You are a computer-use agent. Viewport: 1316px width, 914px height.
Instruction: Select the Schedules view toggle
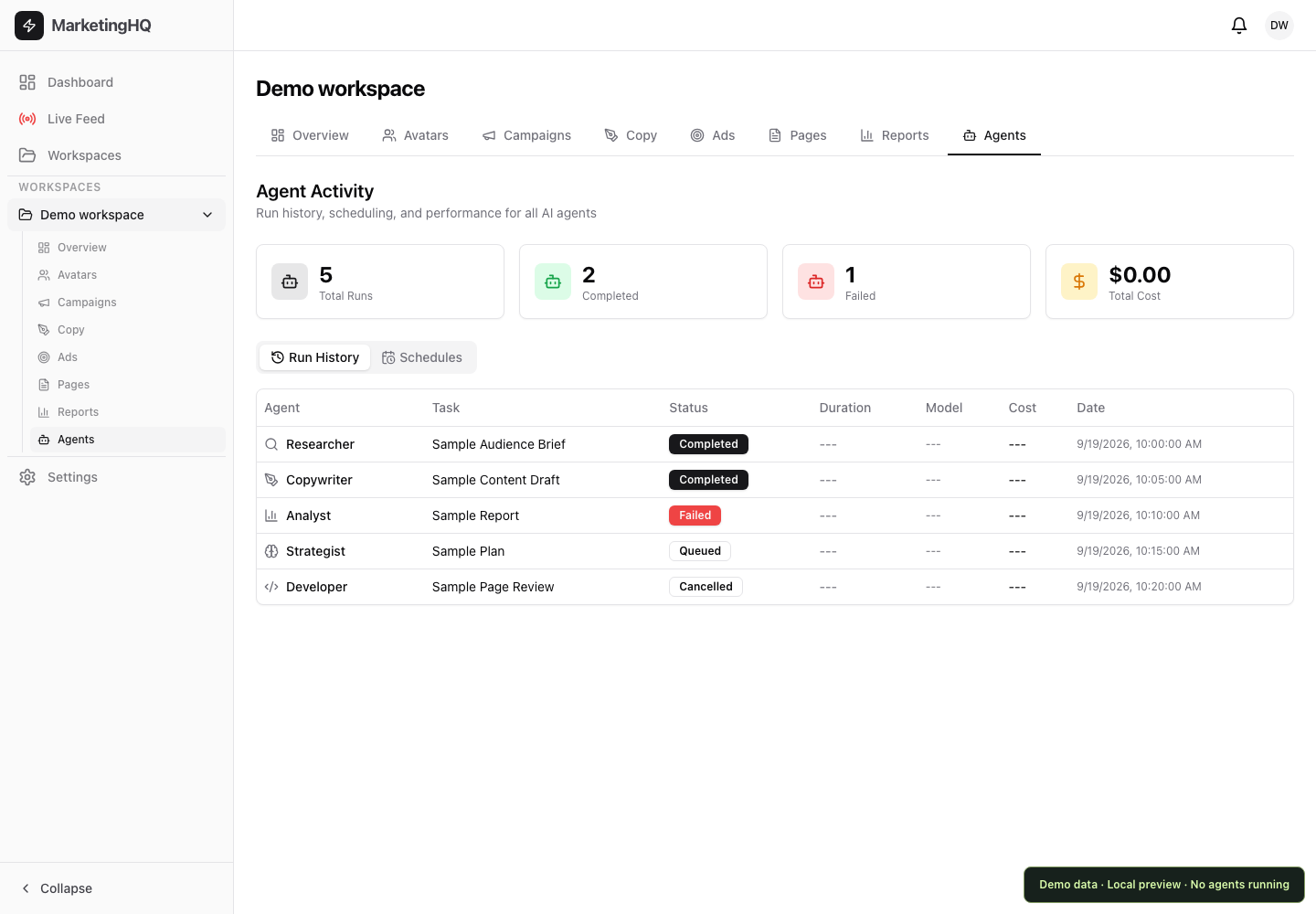coord(422,357)
